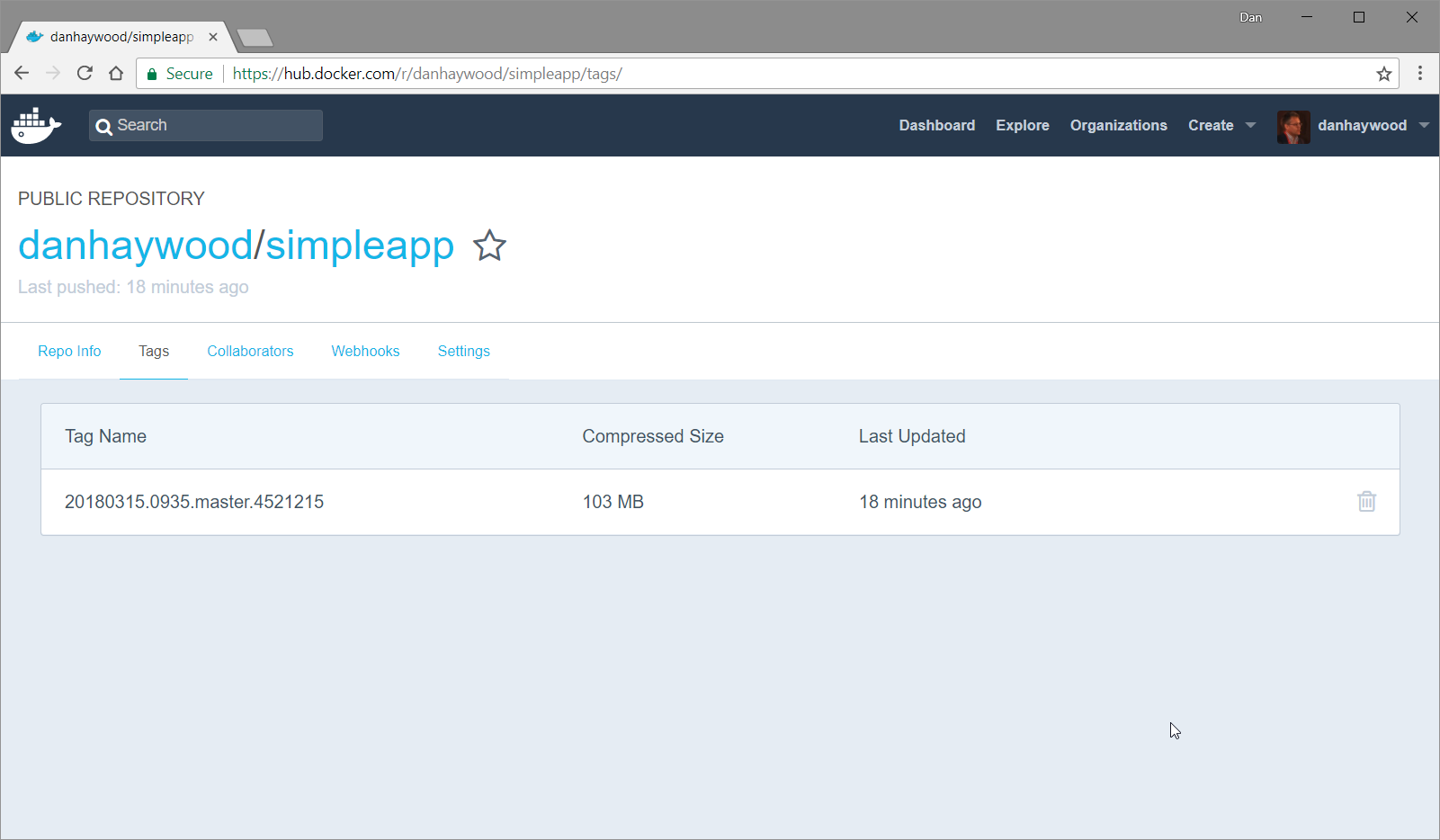The height and width of the screenshot is (840, 1440).
Task: Select the Webhooks tab
Action: [365, 352]
